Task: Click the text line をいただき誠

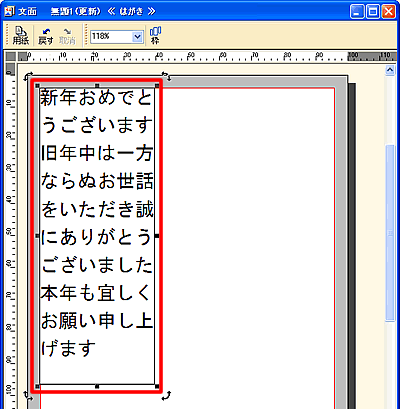Action: 97,209
